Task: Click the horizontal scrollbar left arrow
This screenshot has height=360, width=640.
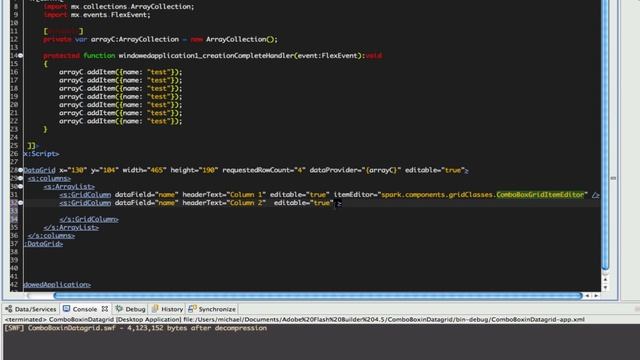Action: click(x=587, y=296)
